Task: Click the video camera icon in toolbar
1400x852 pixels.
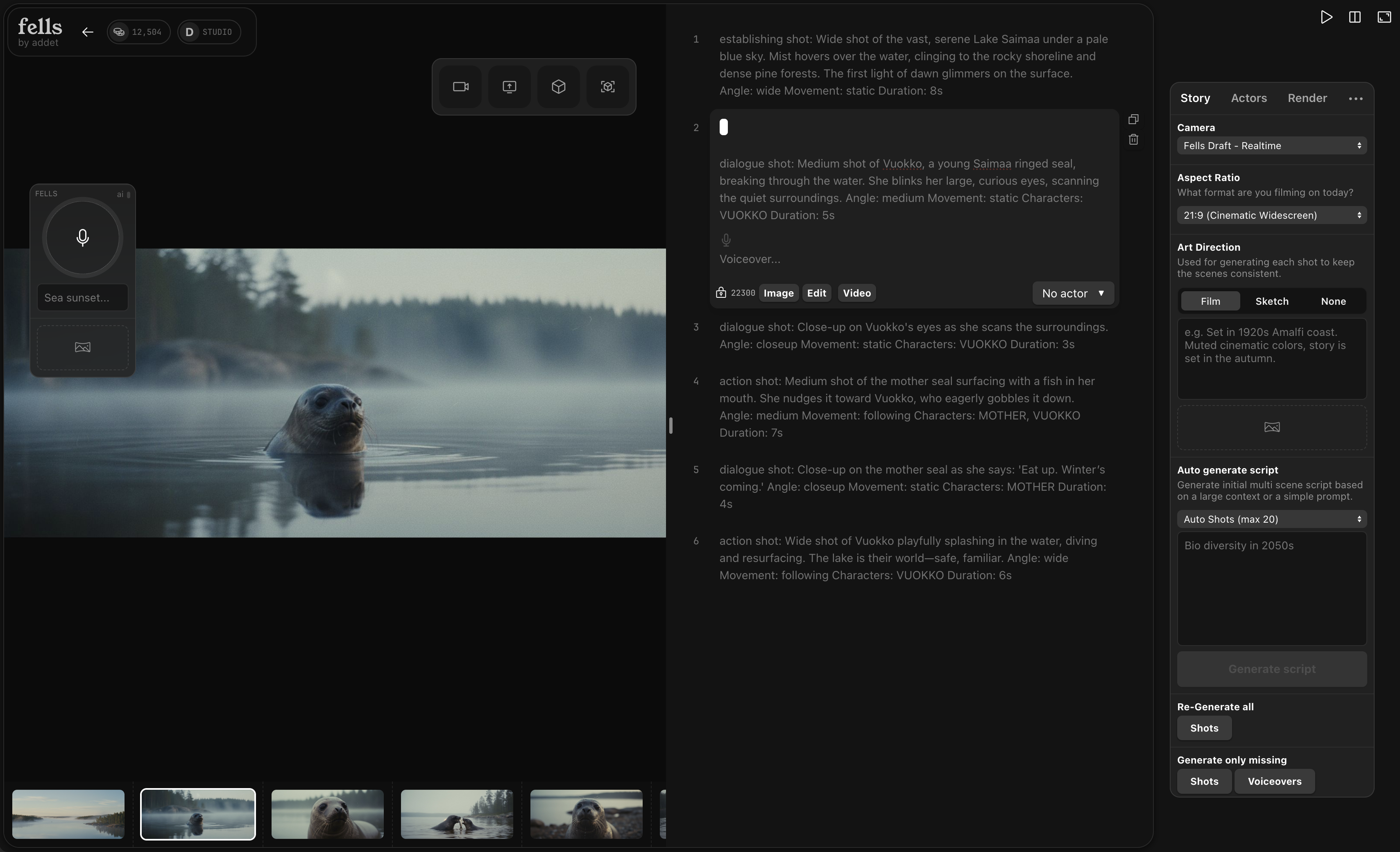Action: 460,87
